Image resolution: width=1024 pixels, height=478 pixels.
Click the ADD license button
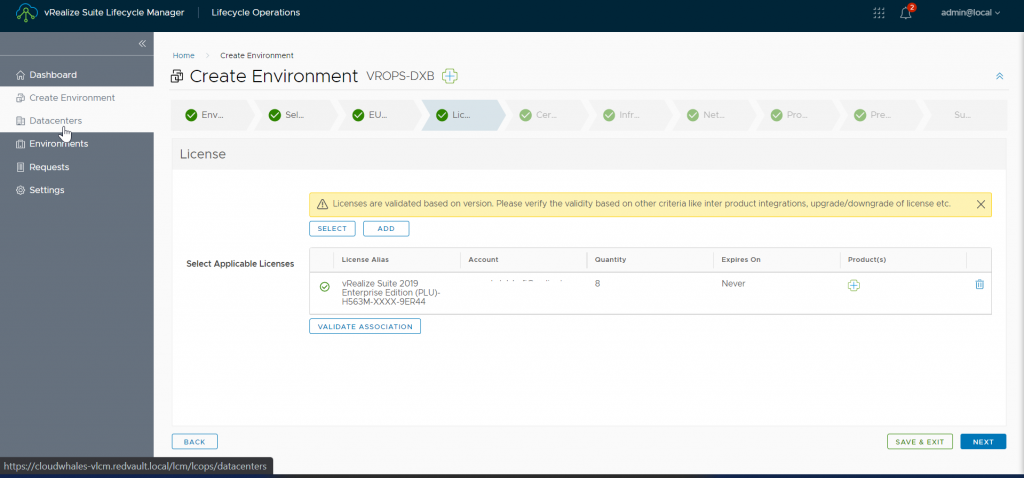[x=386, y=229]
